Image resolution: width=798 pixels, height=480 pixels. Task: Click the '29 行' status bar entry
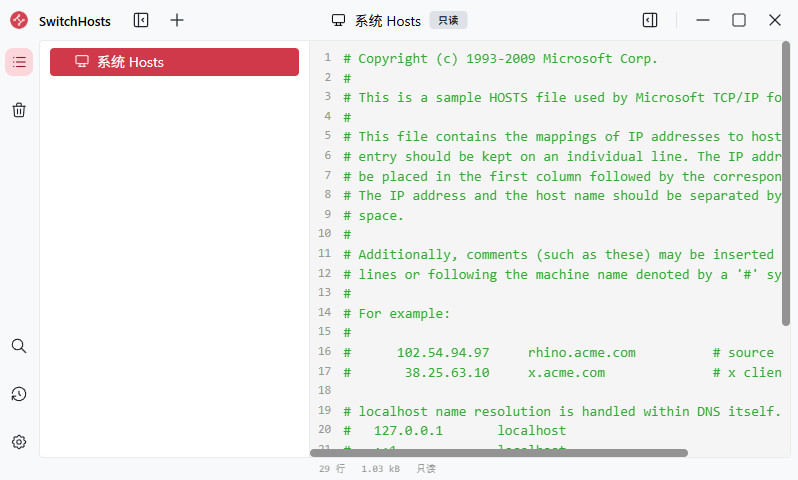332,468
